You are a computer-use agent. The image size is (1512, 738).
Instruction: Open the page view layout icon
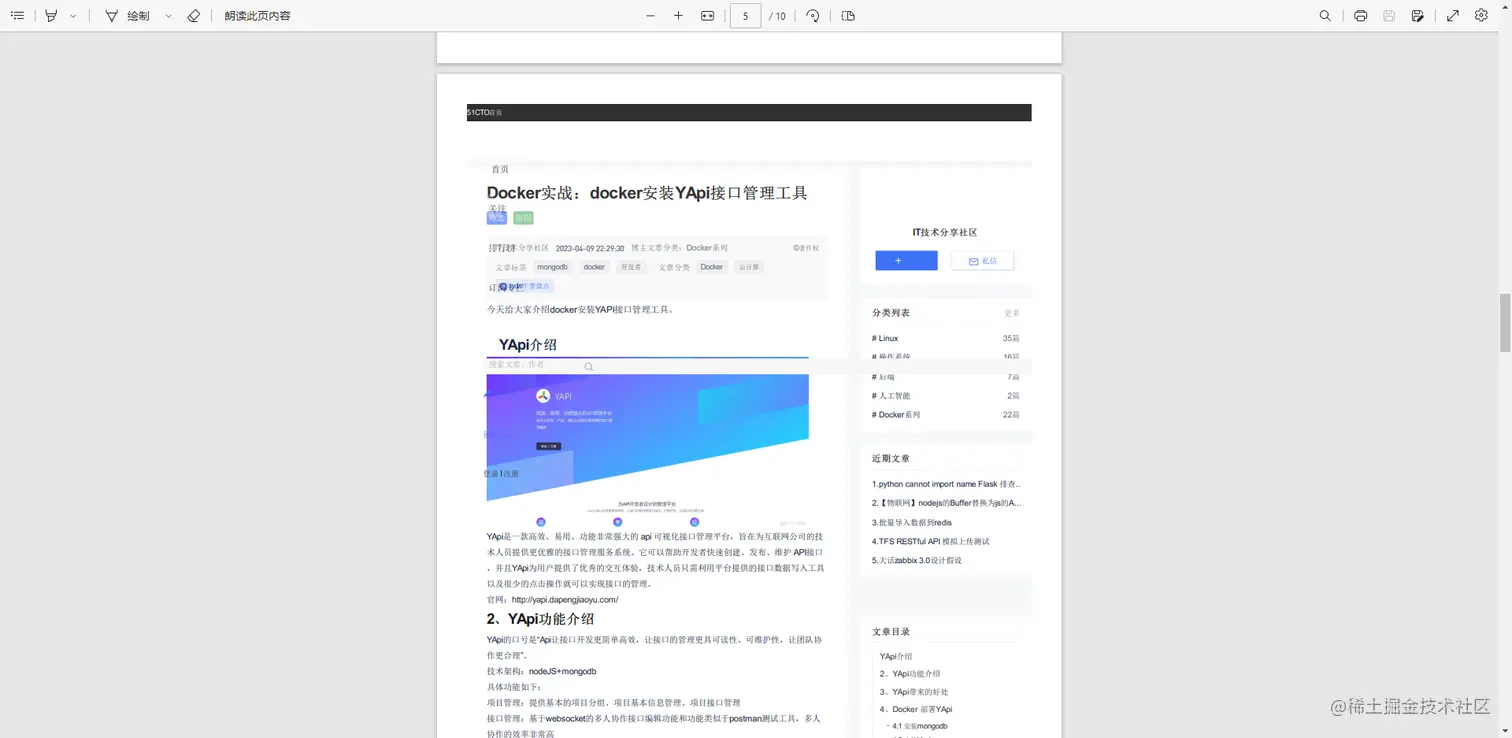[848, 16]
